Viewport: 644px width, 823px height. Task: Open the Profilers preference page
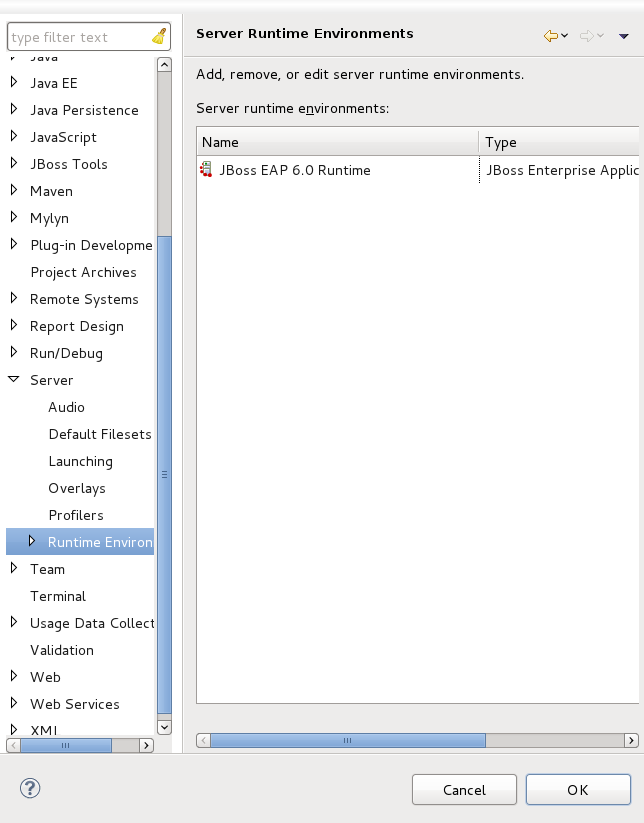[x=76, y=515]
